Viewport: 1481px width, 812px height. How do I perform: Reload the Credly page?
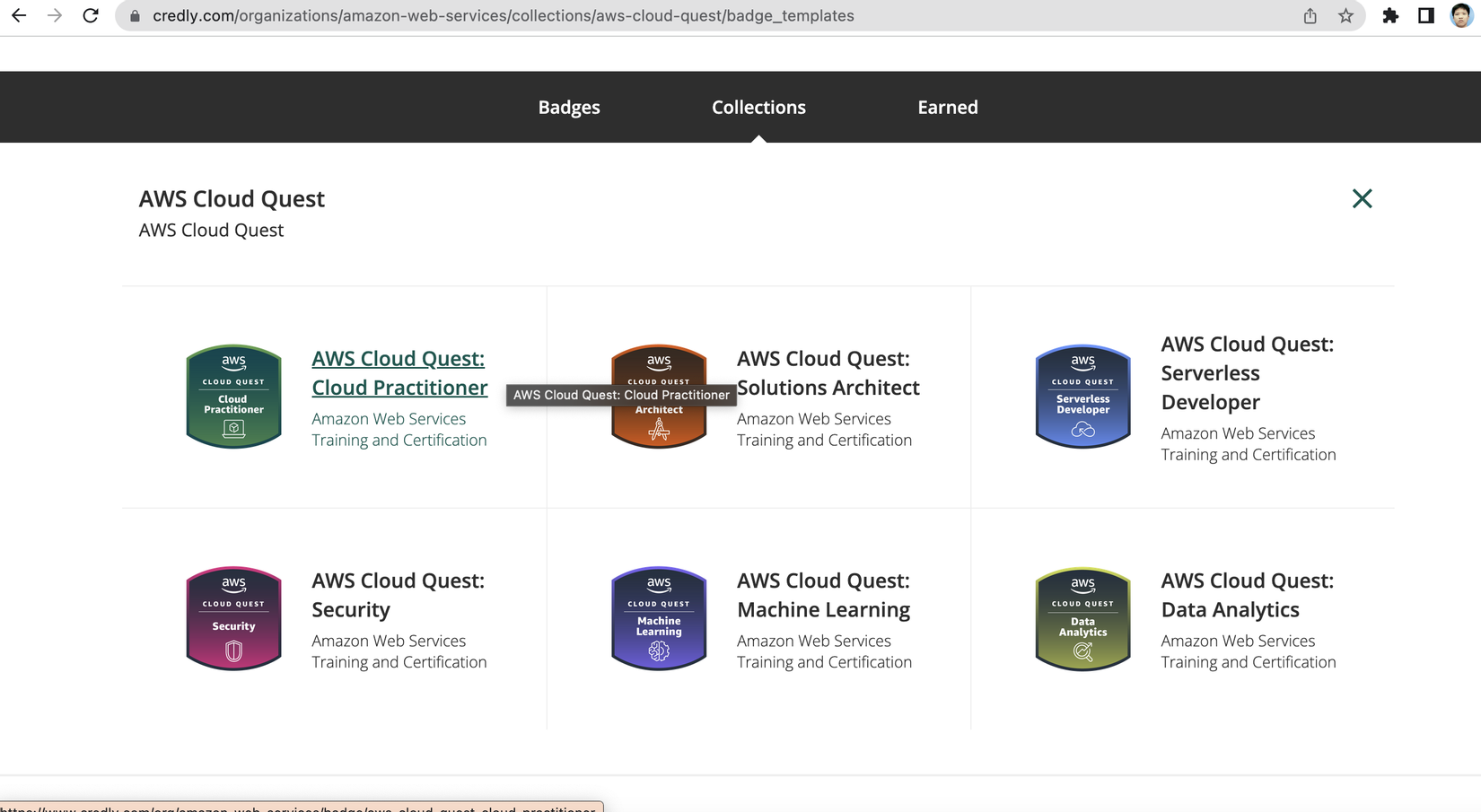[x=91, y=15]
